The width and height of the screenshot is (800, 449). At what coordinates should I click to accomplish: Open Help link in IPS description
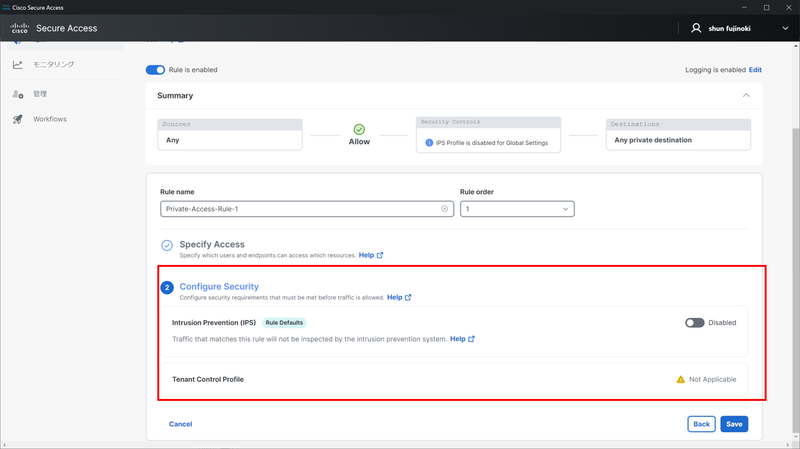462,339
